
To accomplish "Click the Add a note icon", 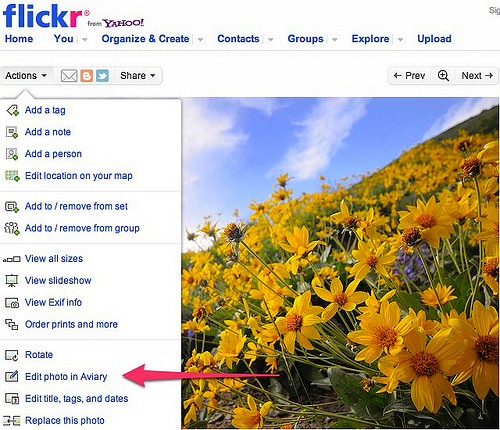I will (12, 132).
